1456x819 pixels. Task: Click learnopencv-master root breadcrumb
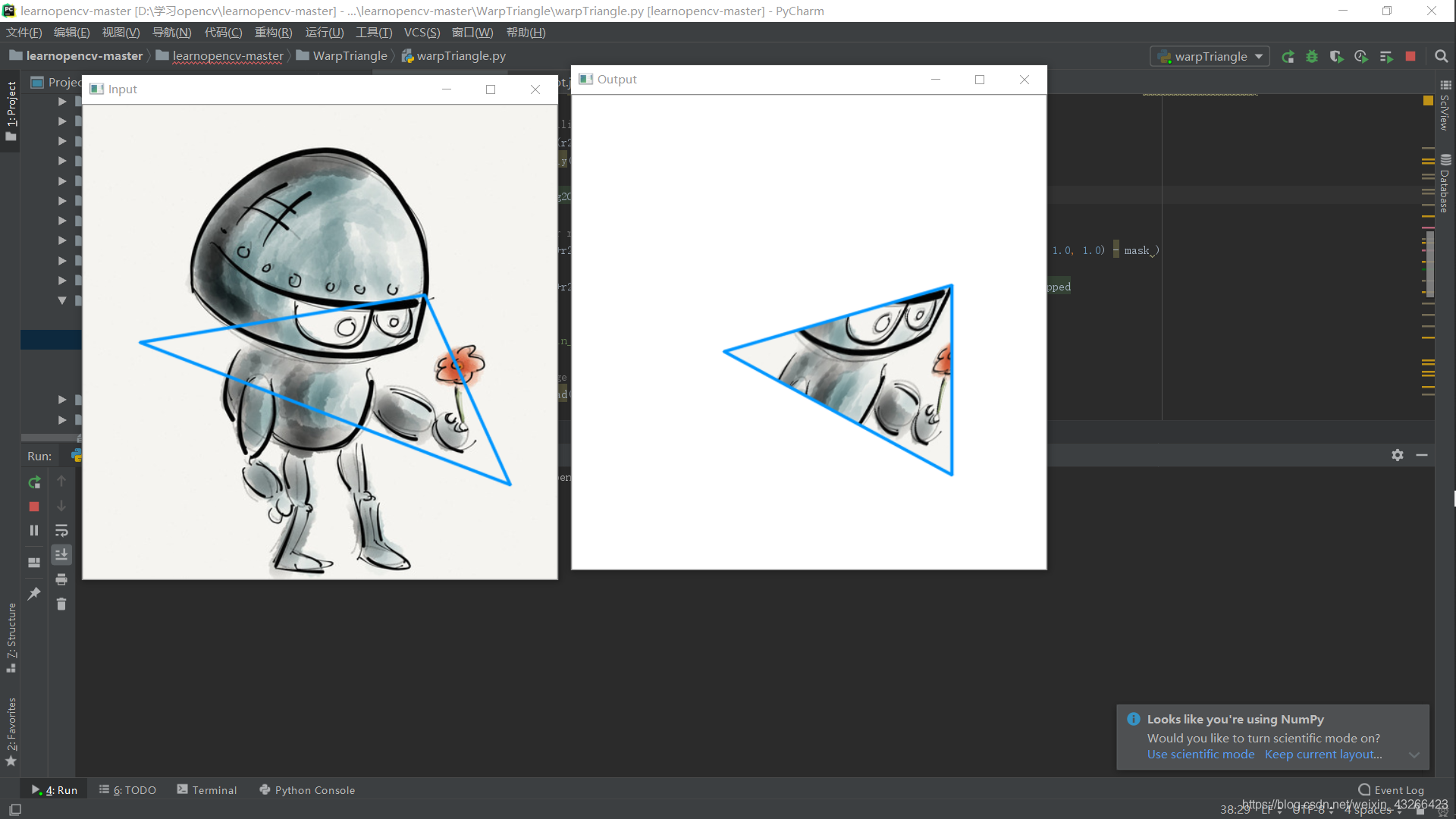coord(76,56)
